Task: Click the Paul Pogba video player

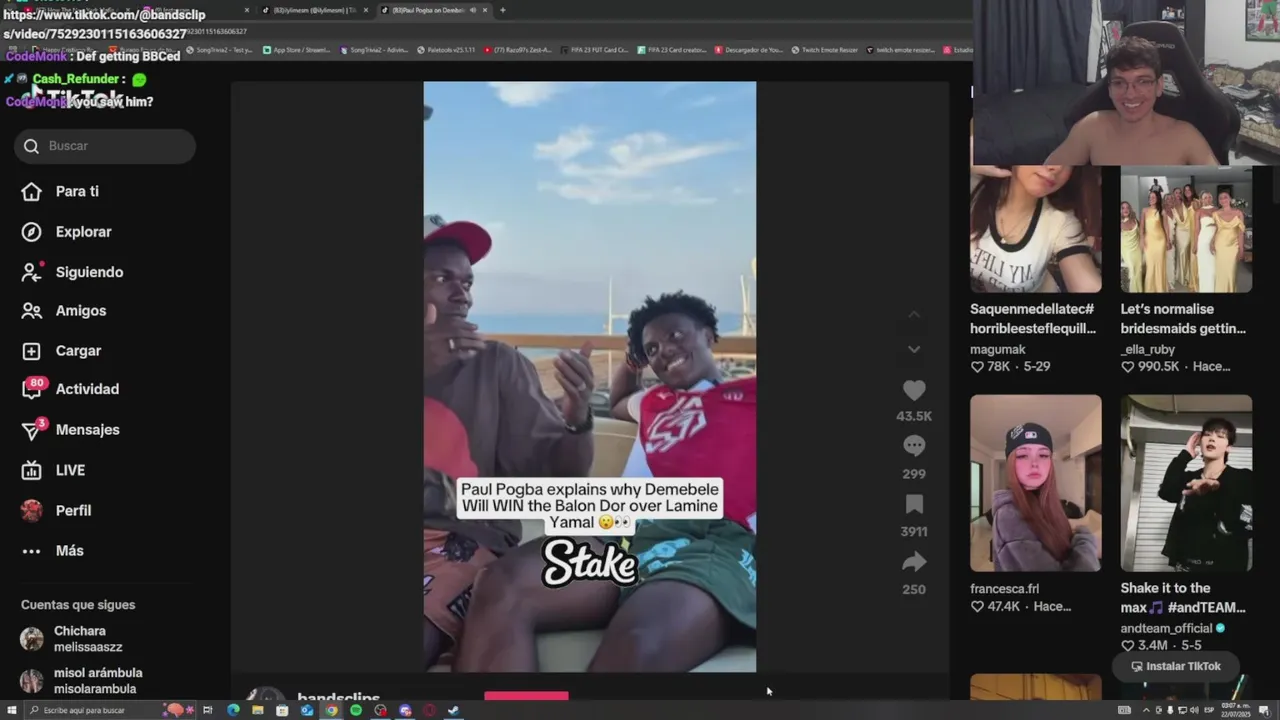Action: click(590, 377)
